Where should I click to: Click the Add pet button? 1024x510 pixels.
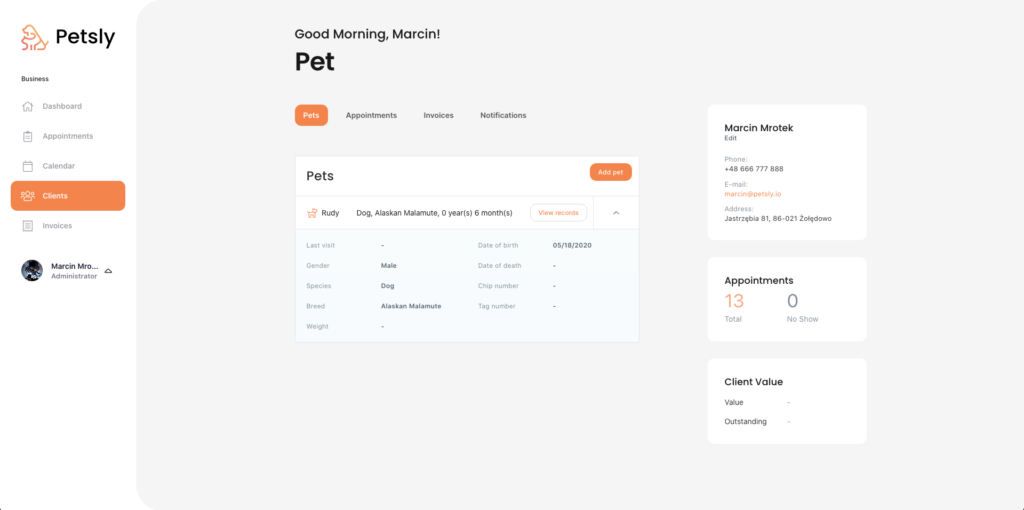(611, 172)
